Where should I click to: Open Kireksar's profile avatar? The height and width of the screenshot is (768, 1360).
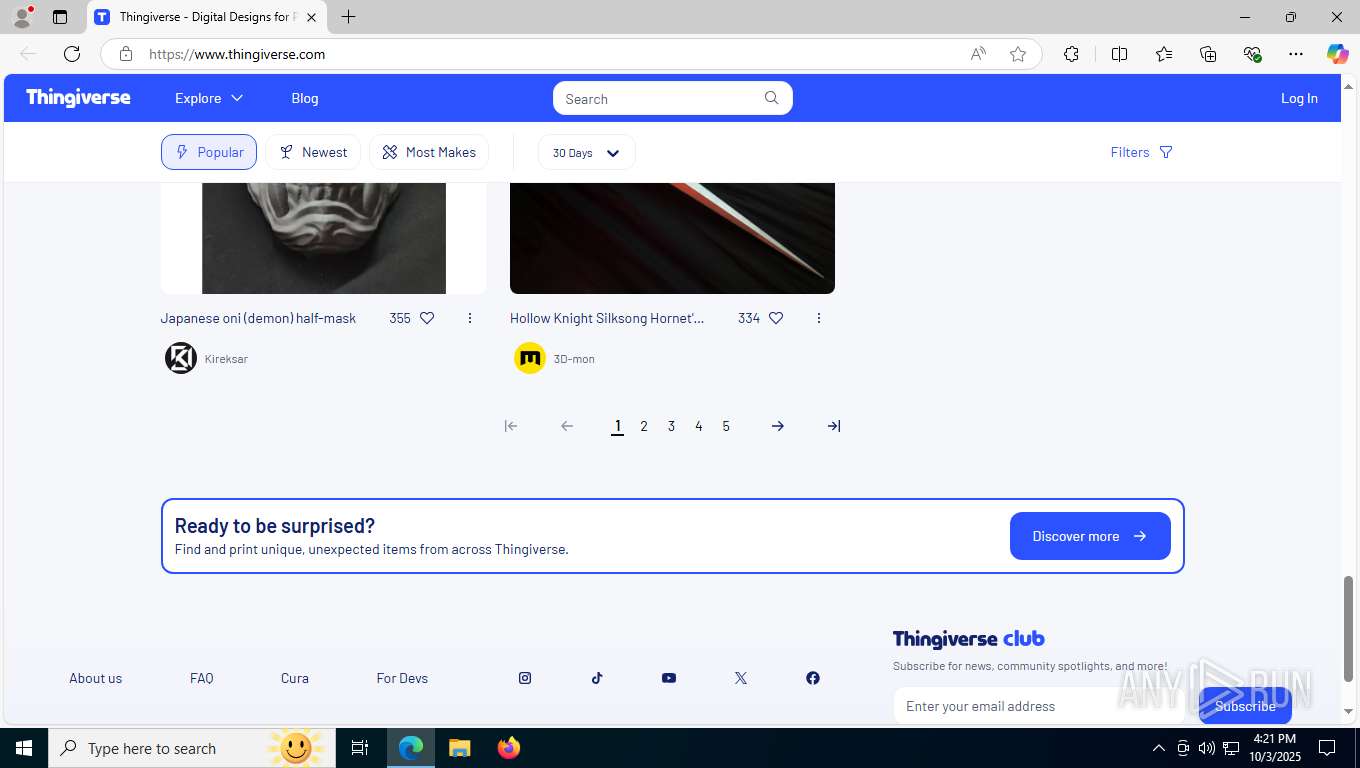(x=181, y=358)
